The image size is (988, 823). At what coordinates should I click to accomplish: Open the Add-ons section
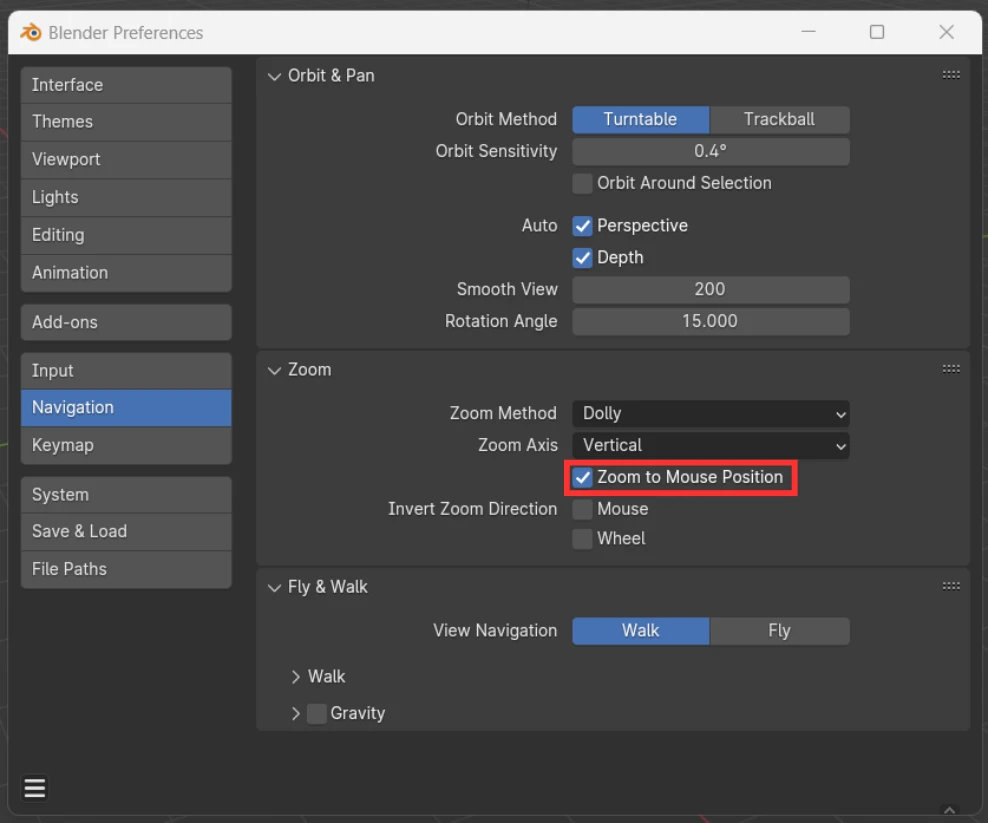tap(126, 323)
